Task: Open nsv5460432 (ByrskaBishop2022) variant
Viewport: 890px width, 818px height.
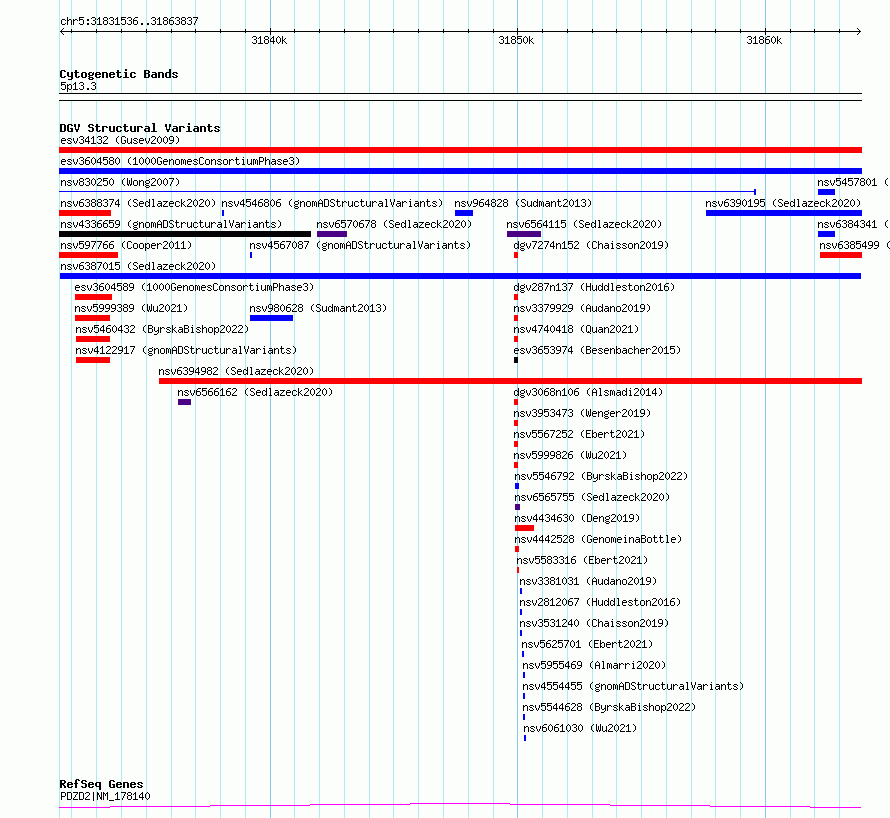Action: click(162, 329)
